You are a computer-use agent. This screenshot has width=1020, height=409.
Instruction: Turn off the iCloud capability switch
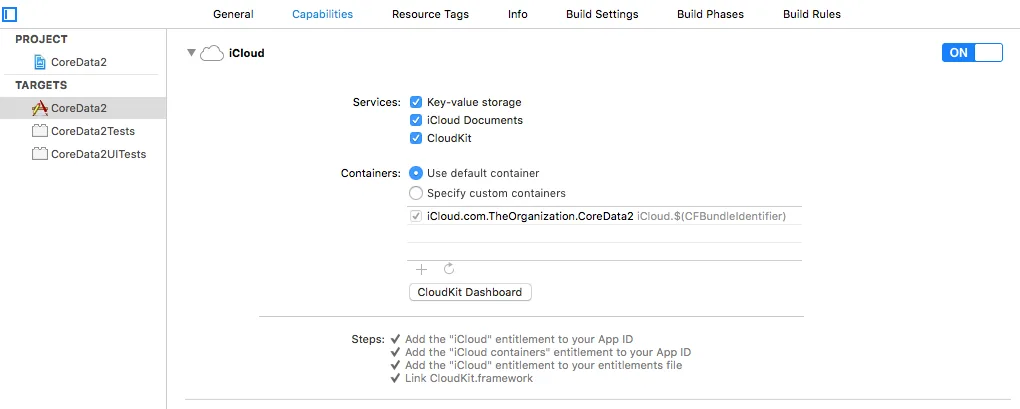coord(972,53)
